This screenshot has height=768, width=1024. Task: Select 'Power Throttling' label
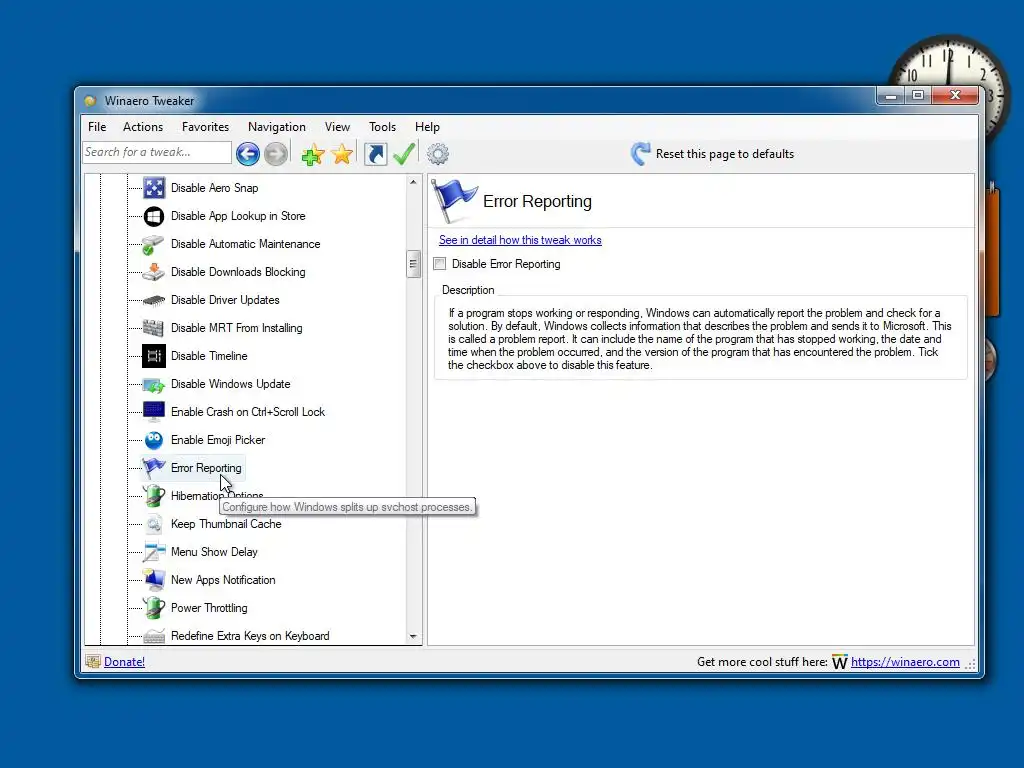(x=209, y=608)
